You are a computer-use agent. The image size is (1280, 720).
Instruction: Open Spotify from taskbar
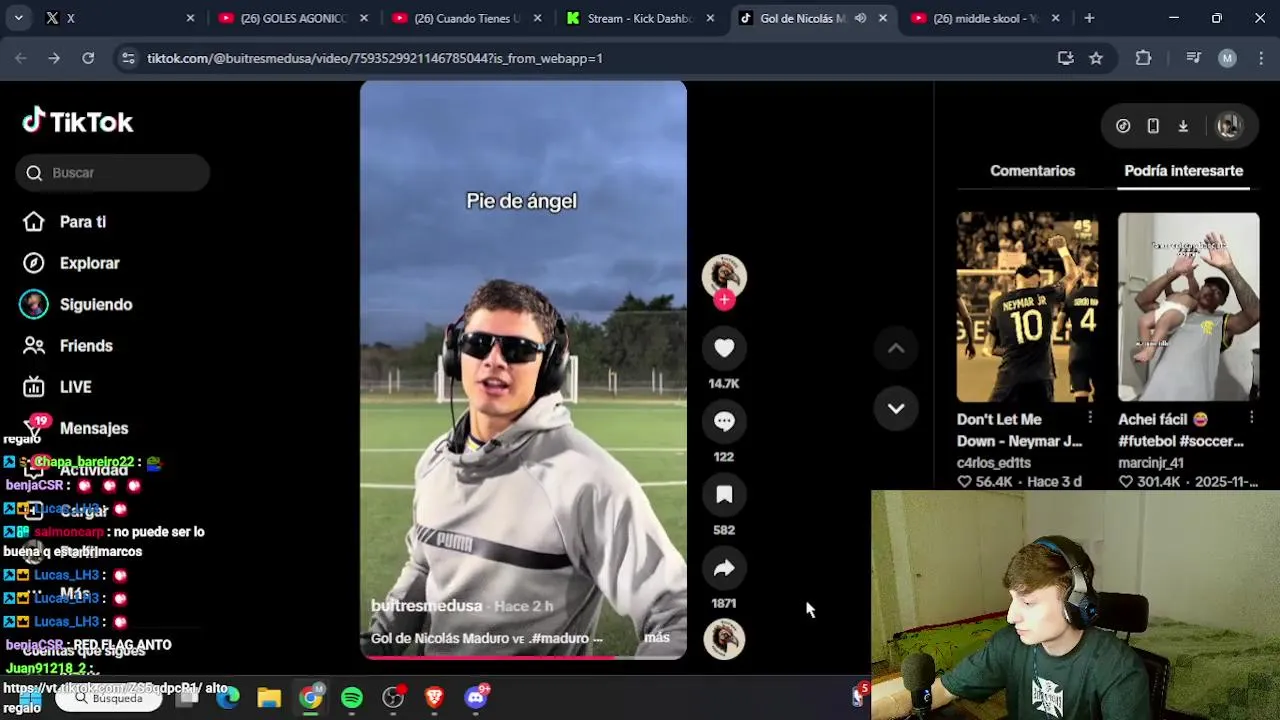coord(352,697)
